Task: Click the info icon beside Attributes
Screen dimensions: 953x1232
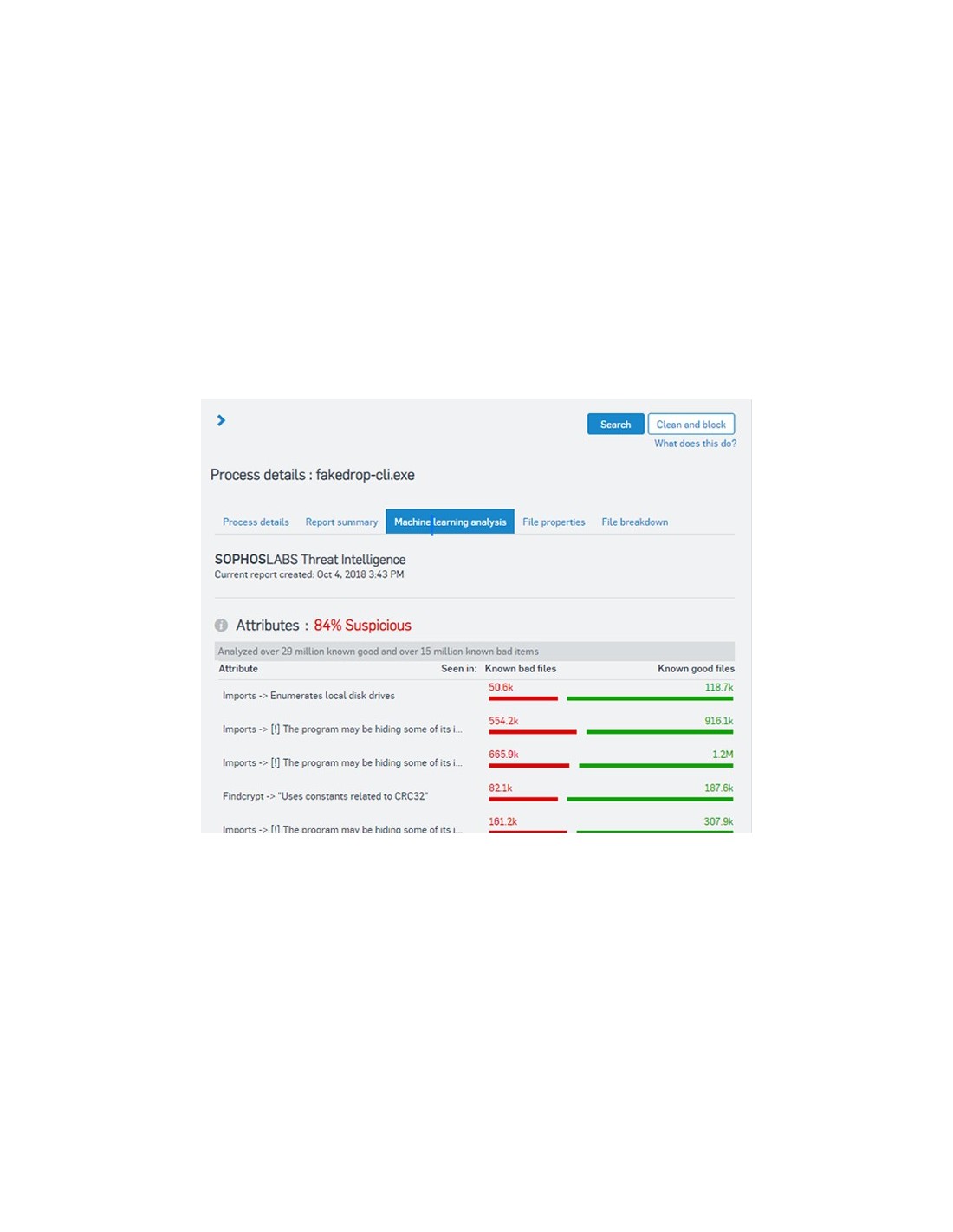Action: [x=221, y=626]
